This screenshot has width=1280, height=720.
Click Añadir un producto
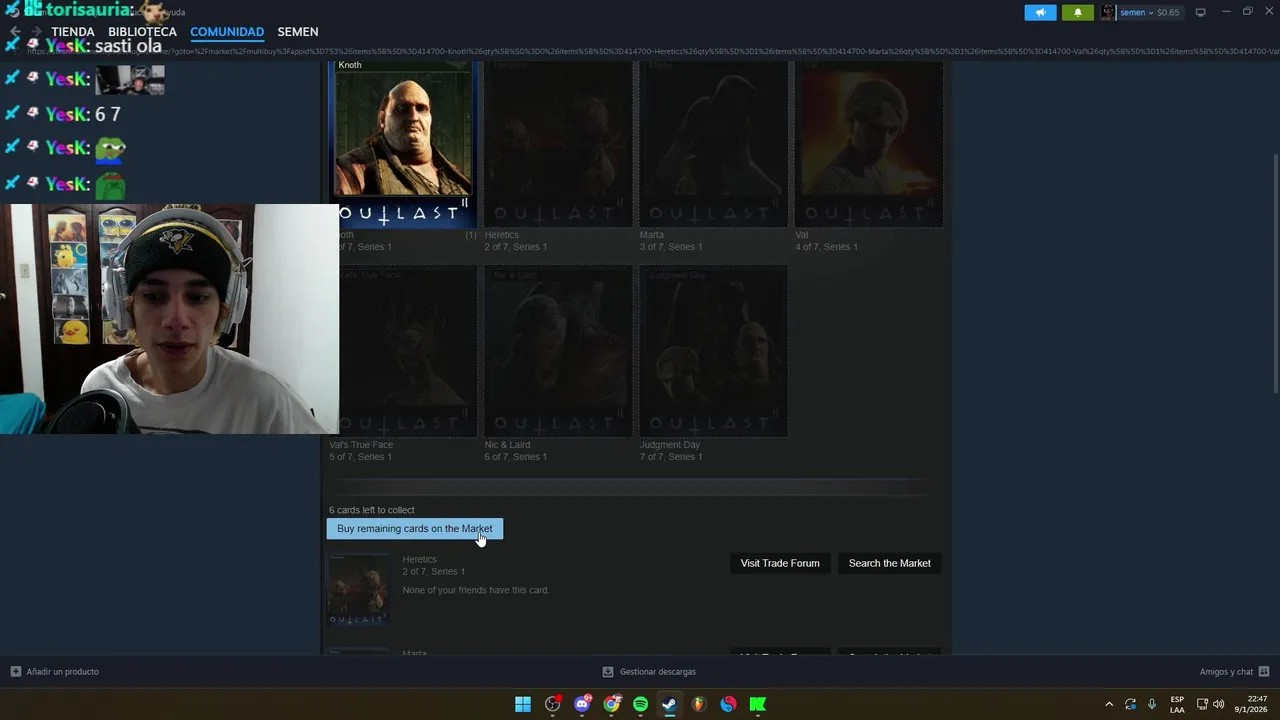[55, 672]
